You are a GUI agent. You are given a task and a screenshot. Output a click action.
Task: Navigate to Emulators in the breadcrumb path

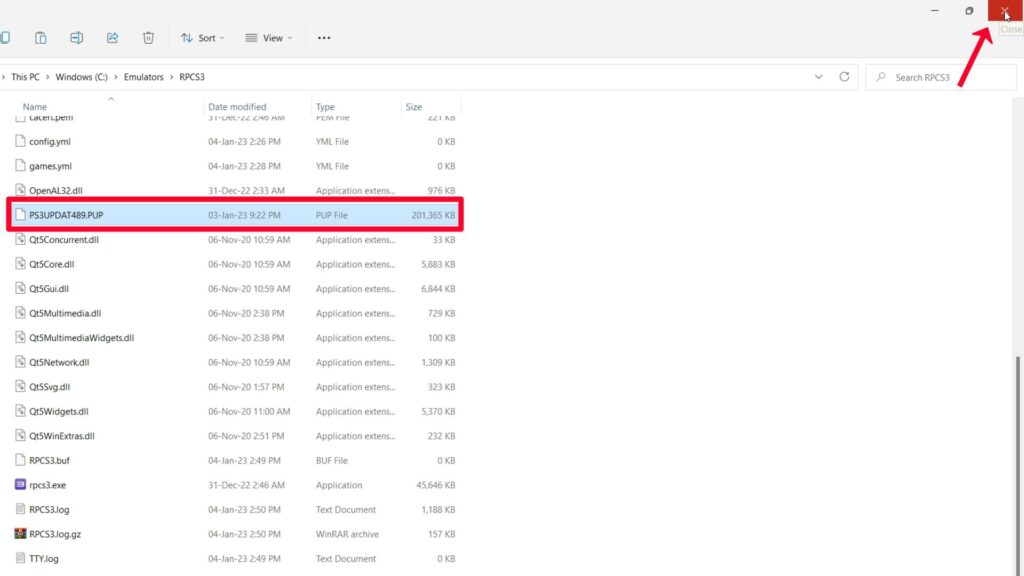(x=144, y=77)
